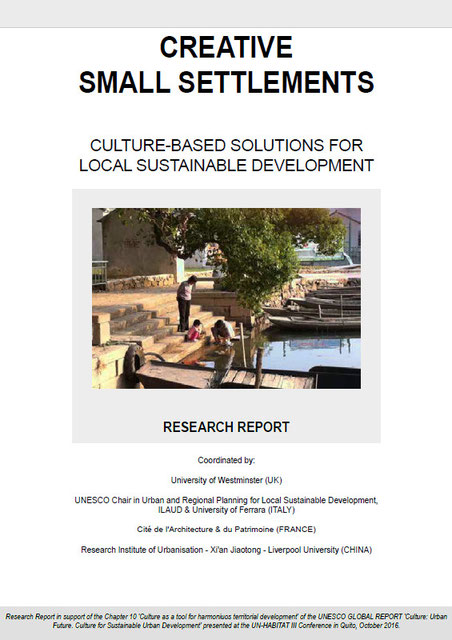Screen dimensions: 452x640
Task: Click the child in red in photo
Action: click(x=195, y=331)
